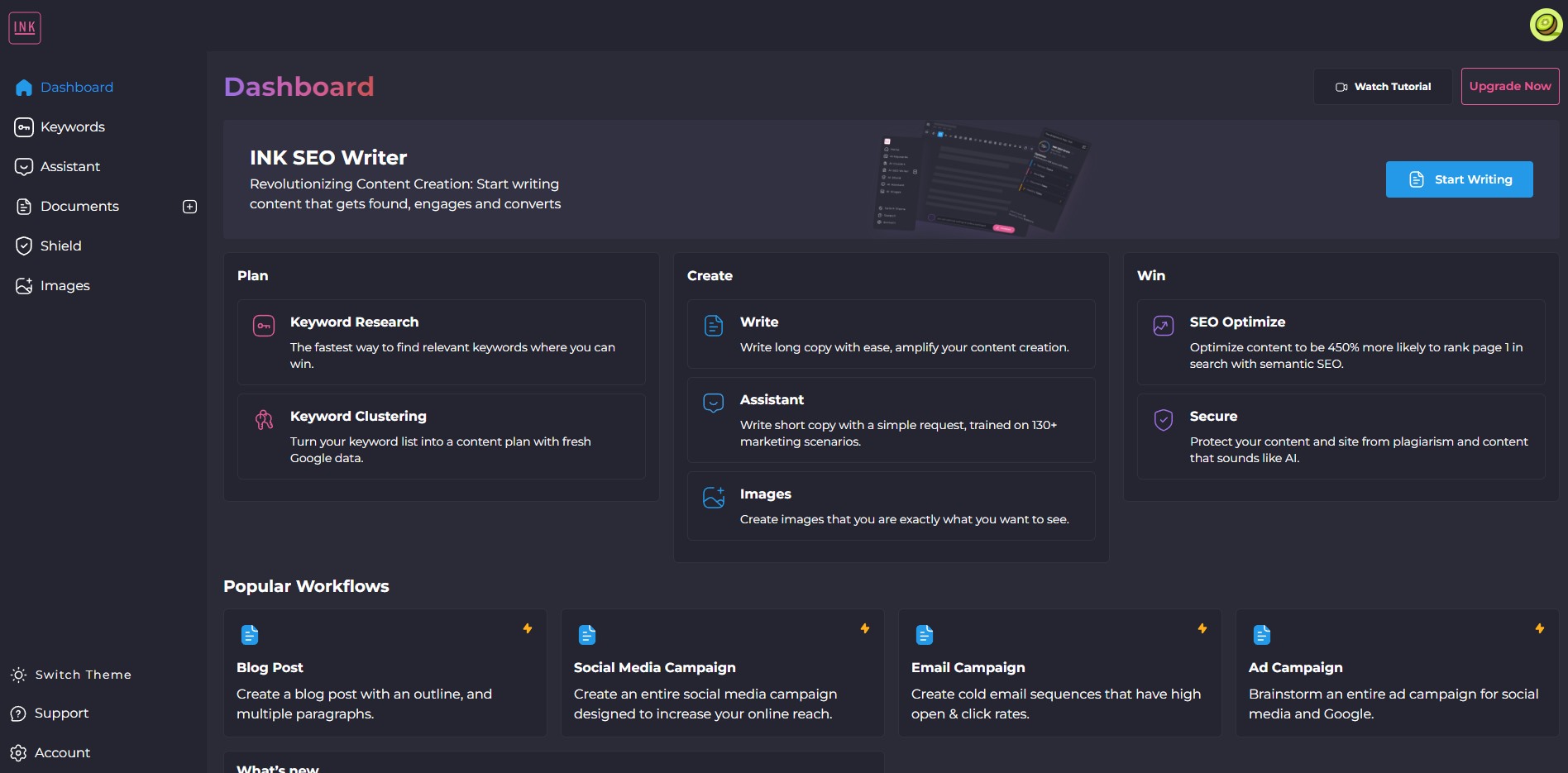
Task: Click the Upgrade Now button
Action: click(1510, 86)
